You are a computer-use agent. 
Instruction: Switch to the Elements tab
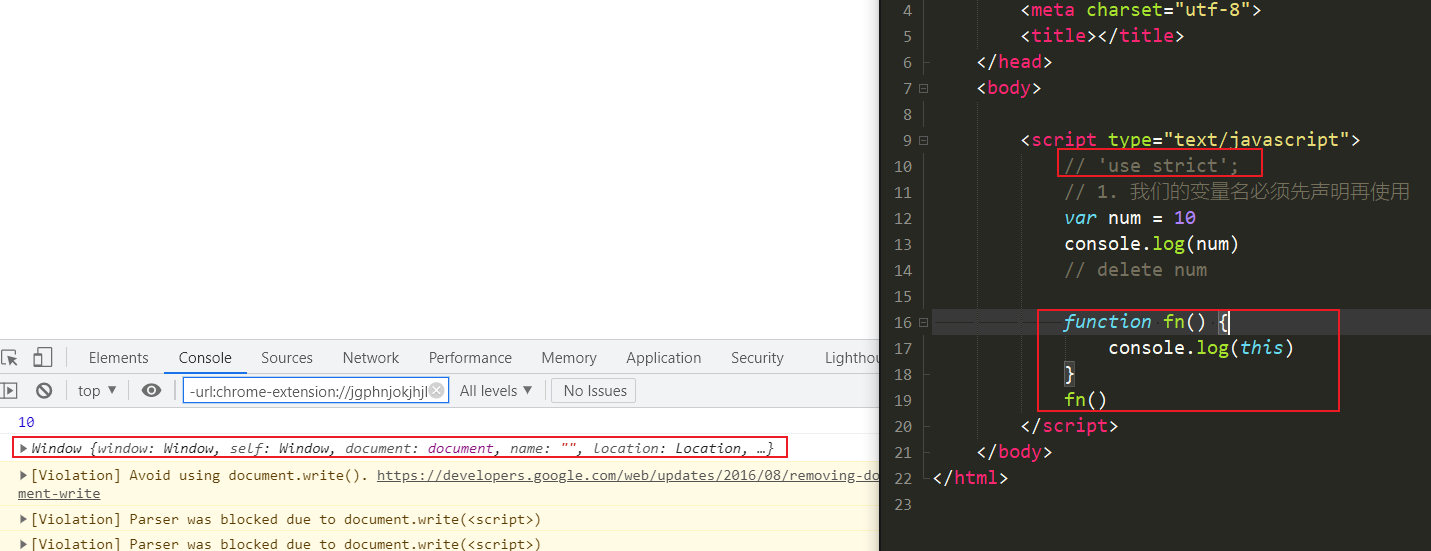pyautogui.click(x=118, y=357)
